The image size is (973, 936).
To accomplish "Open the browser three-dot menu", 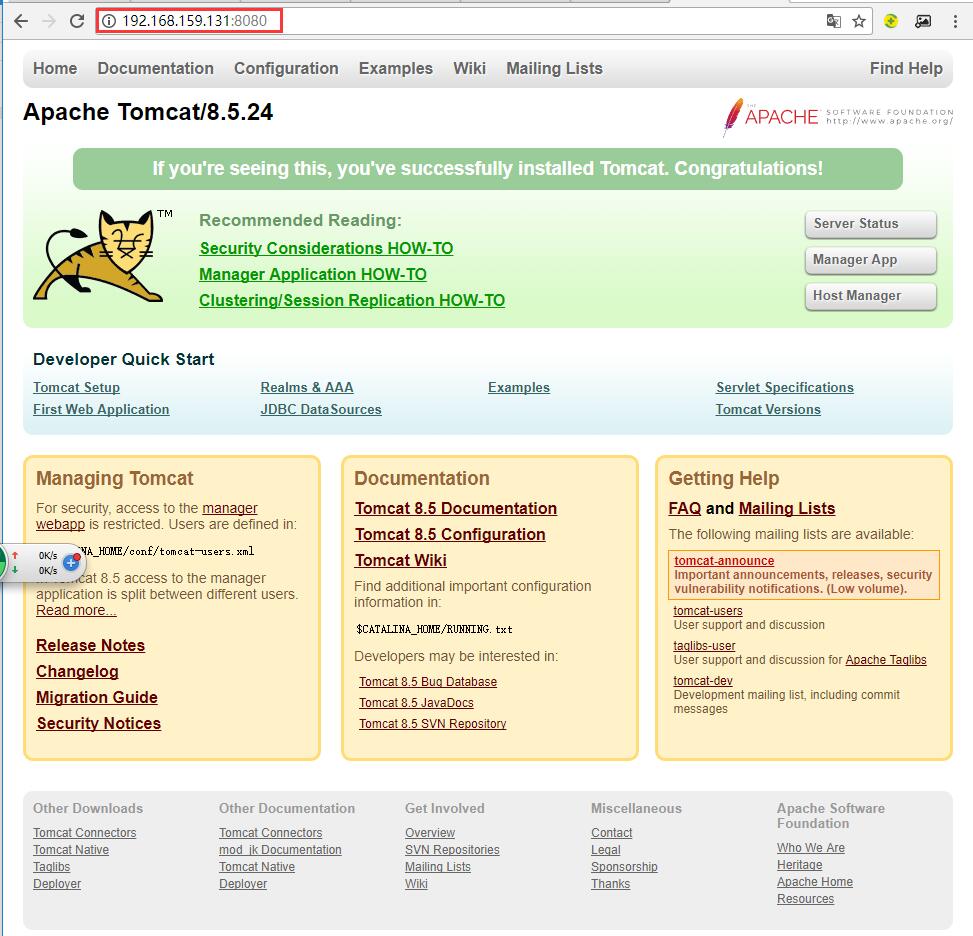I will [x=955, y=21].
